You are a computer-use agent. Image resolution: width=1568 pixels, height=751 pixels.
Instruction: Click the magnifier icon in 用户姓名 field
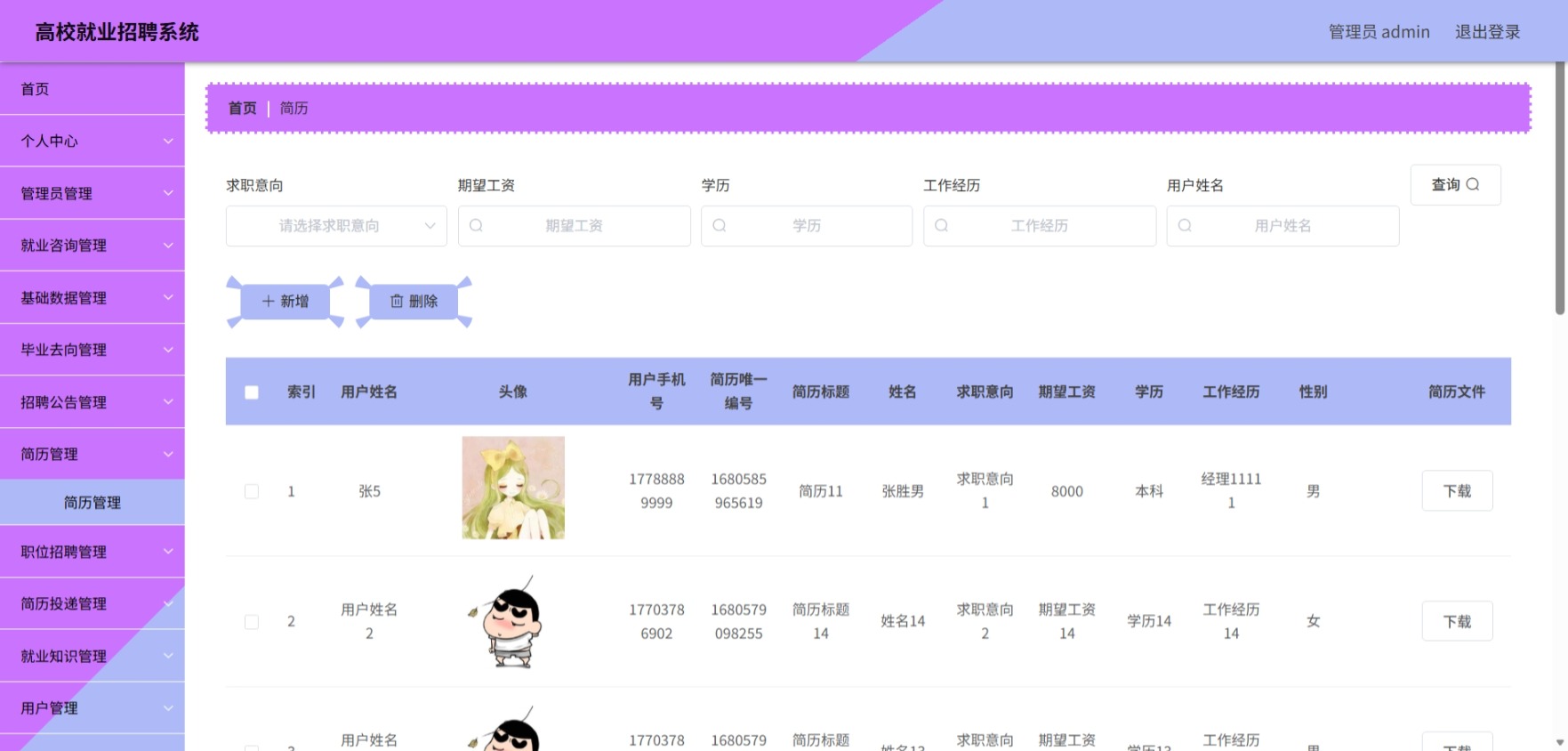[x=1185, y=226]
